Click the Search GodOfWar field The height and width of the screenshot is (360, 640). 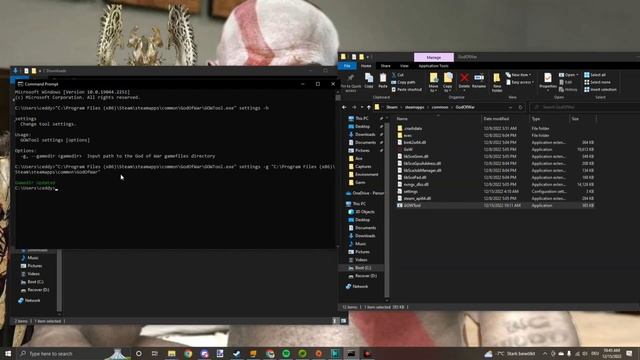pyautogui.click(x=584, y=107)
